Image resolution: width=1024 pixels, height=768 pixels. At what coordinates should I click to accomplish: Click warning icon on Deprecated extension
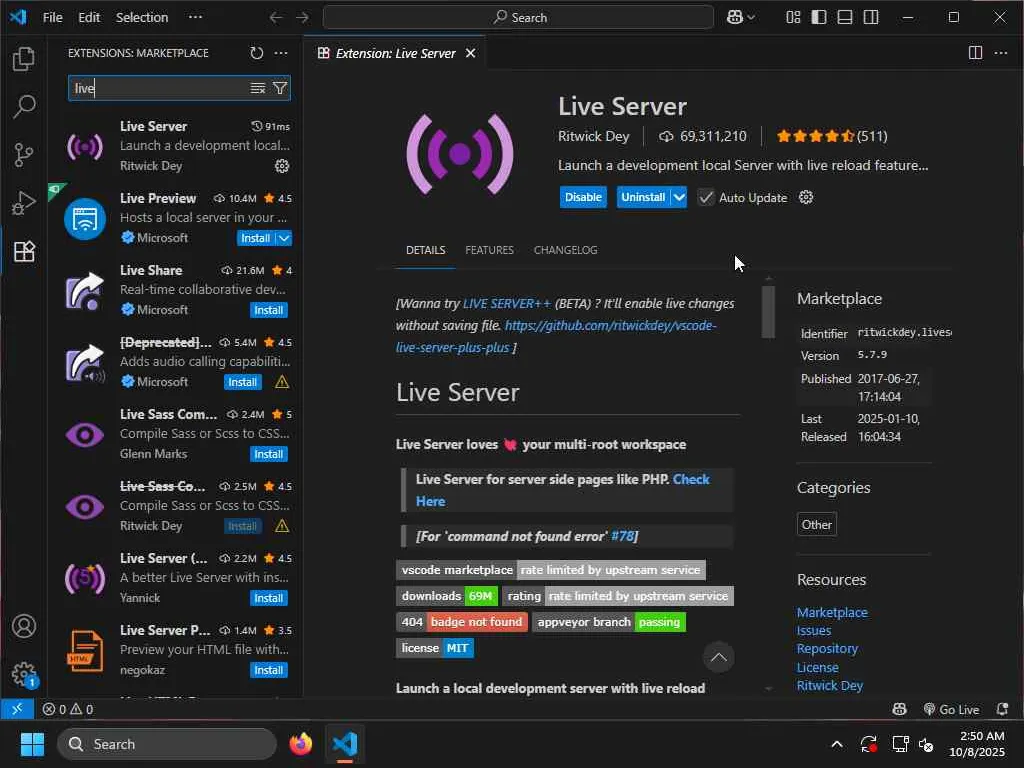[282, 382]
